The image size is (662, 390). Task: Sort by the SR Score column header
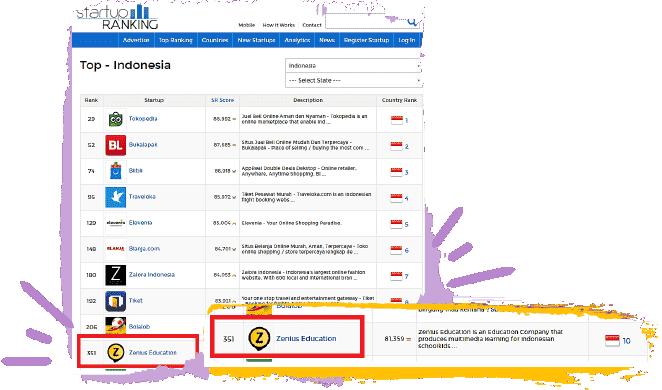coord(222,100)
